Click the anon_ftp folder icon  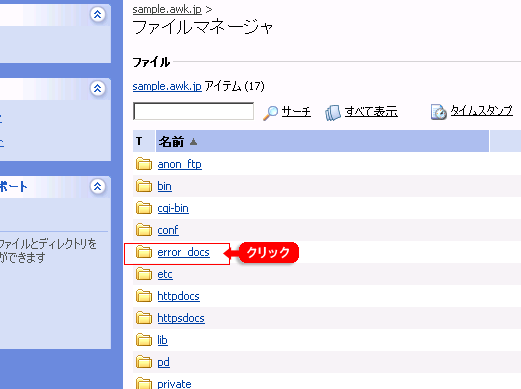(x=144, y=164)
